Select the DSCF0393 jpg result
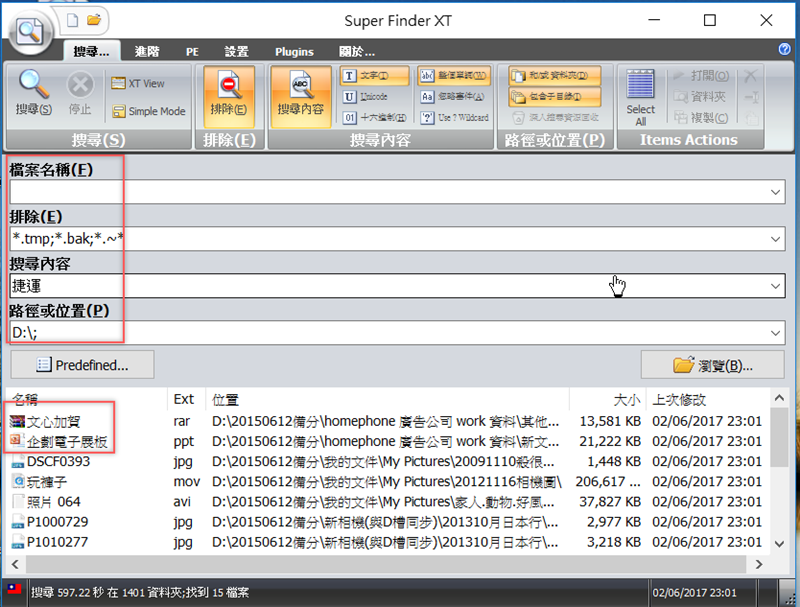Viewport: 800px width, 607px height. click(387, 462)
